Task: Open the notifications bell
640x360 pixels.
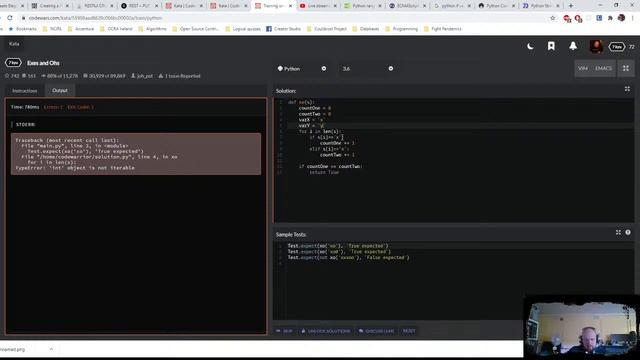Action: tap(573, 46)
